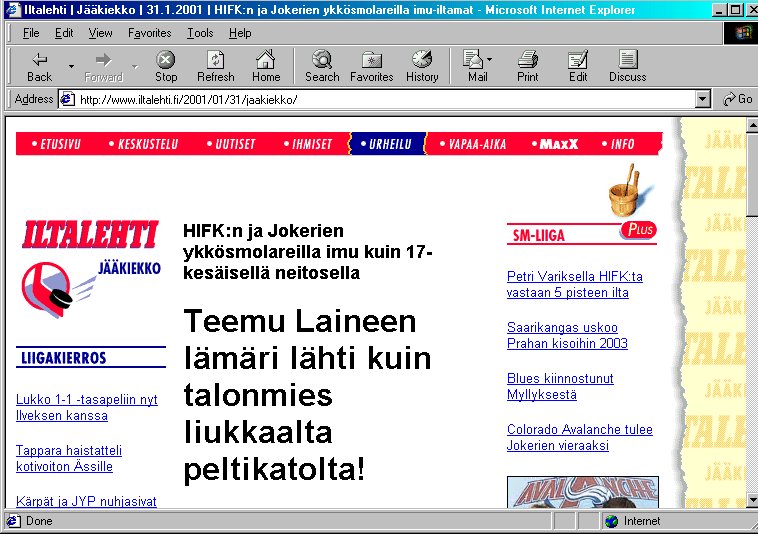Screen dimensions: 758x534
Task: Open the Edit menu
Action: point(64,33)
